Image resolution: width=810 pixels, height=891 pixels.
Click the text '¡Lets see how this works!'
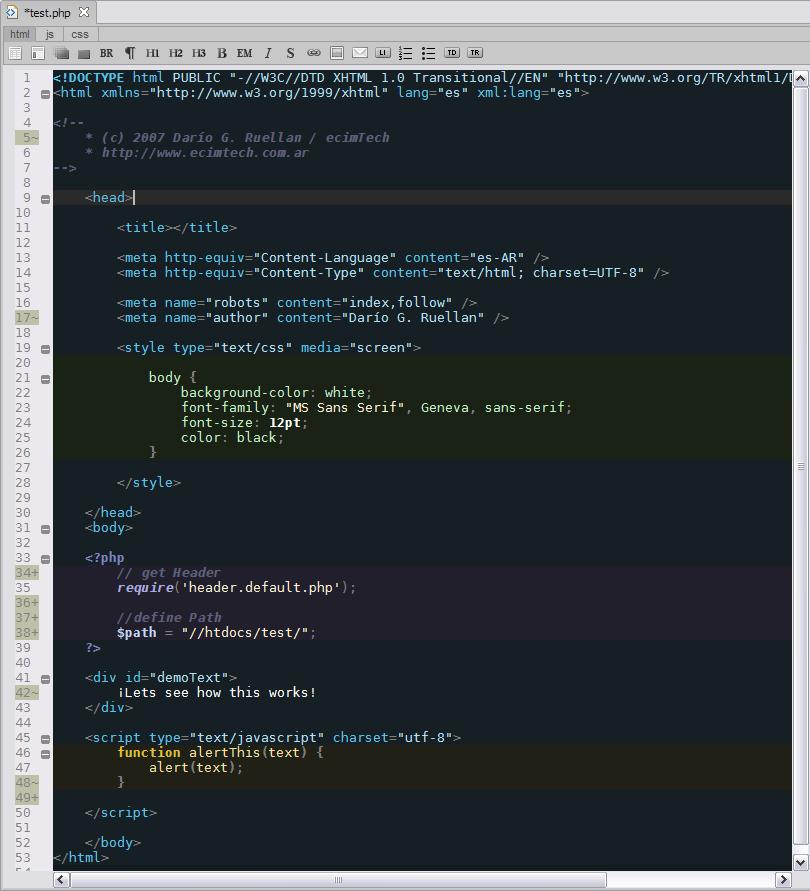217,693
